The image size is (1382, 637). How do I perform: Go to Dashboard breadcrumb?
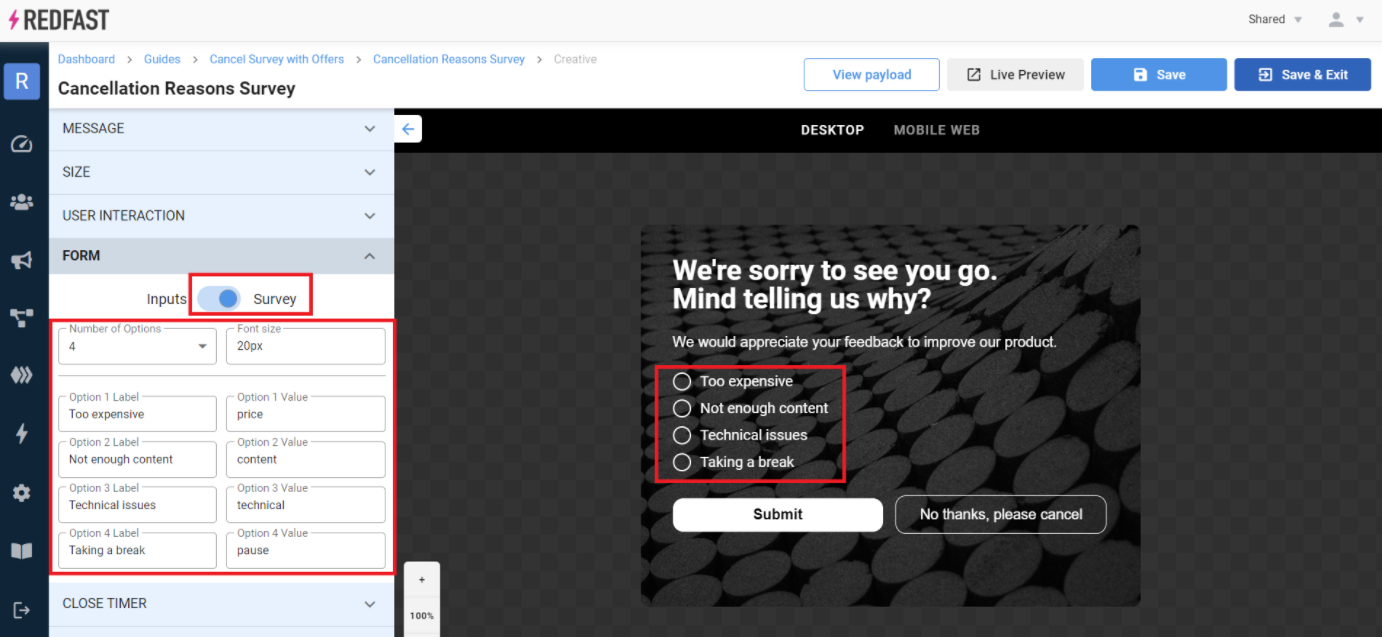click(86, 59)
